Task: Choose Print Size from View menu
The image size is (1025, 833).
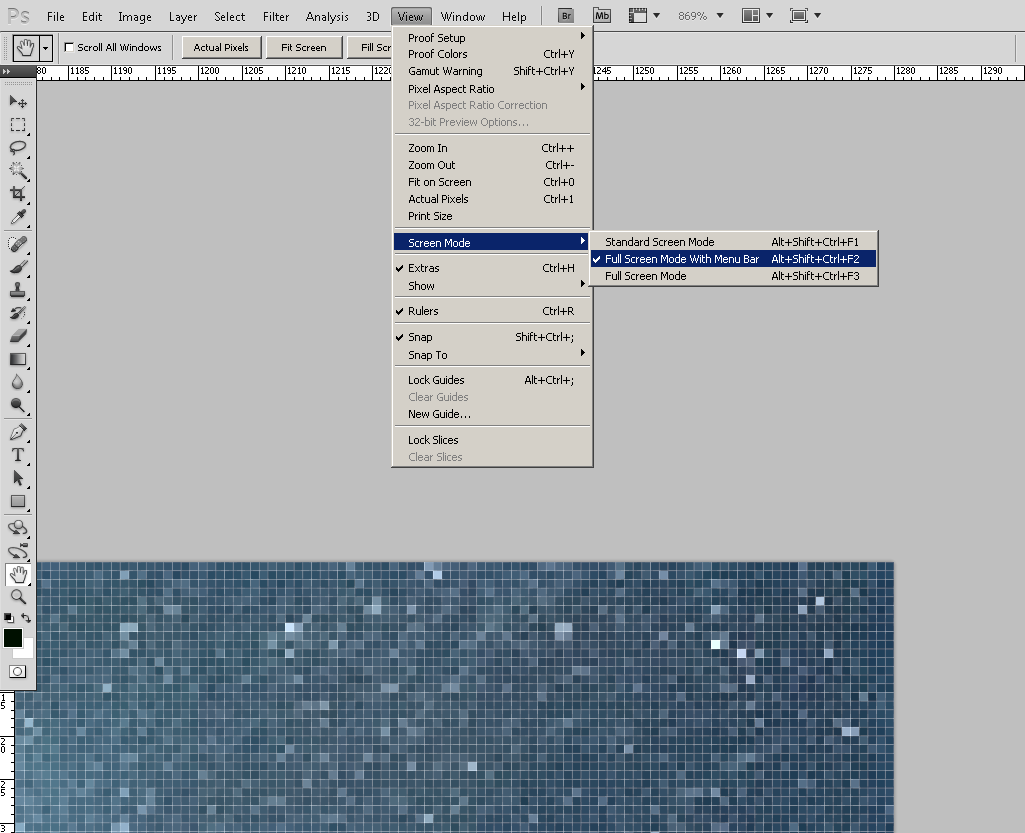Action: [x=492, y=216]
